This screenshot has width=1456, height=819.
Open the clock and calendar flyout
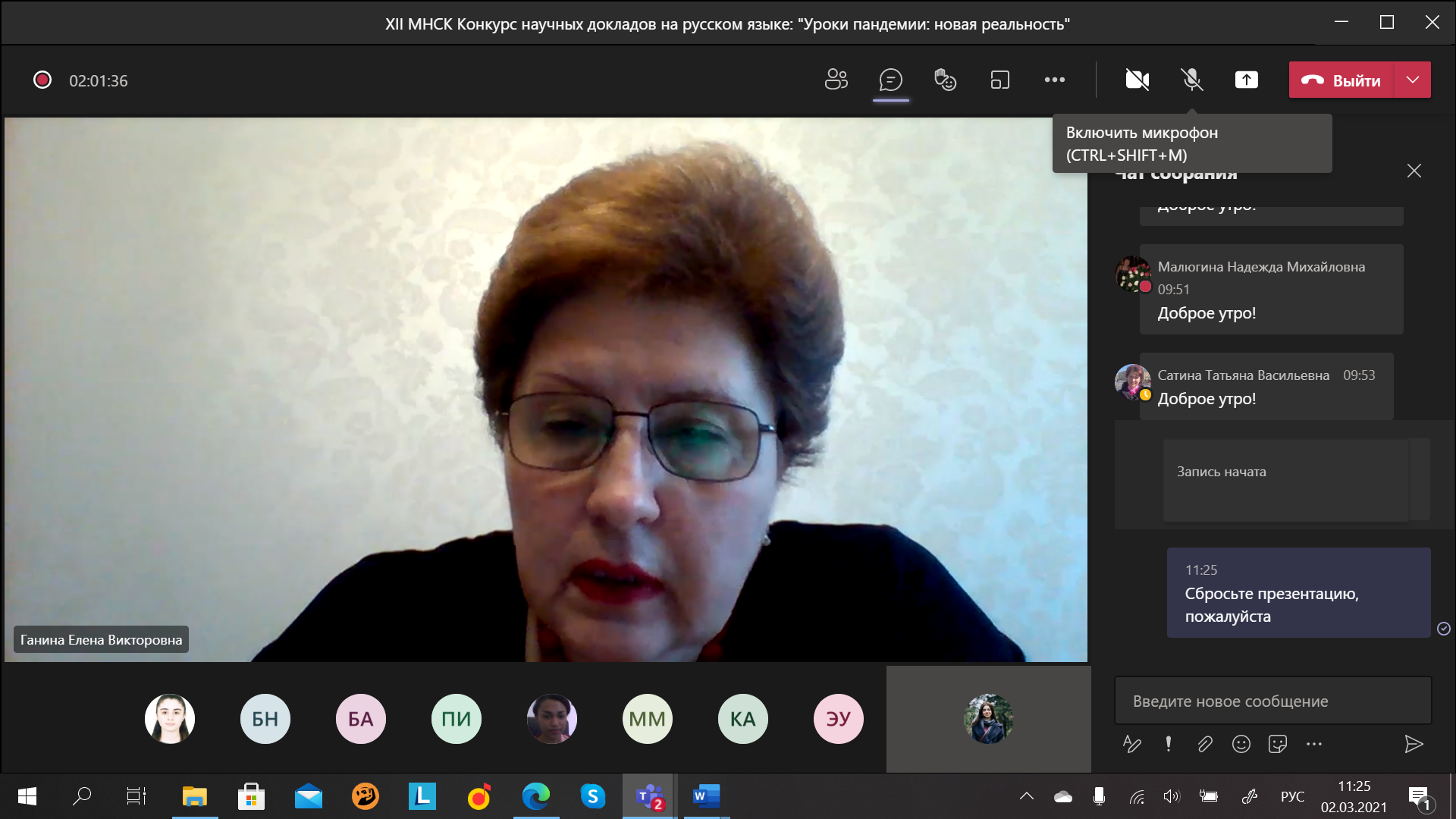coord(1354,796)
